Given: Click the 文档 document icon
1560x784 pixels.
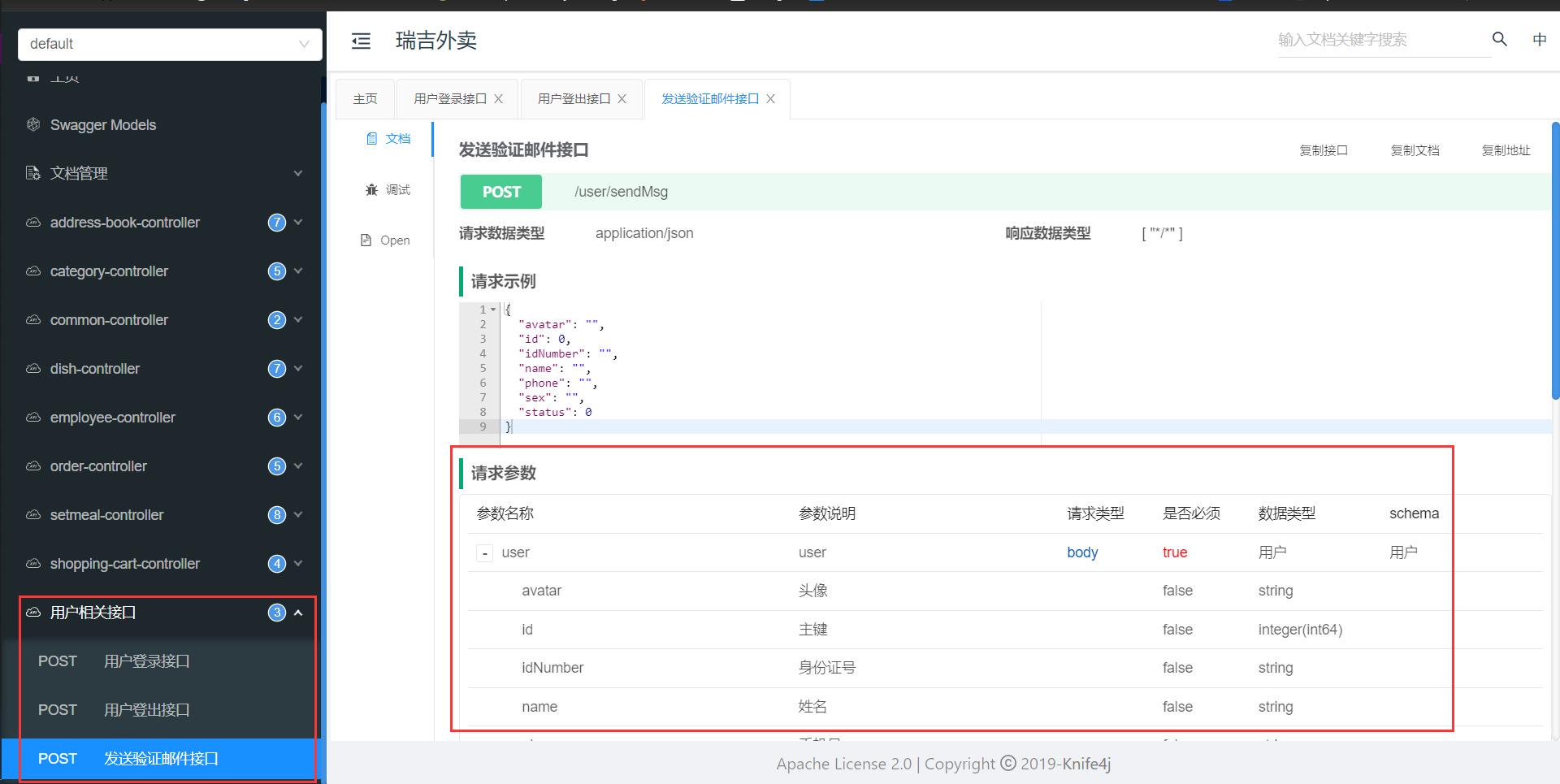Looking at the screenshot, I should (371, 139).
